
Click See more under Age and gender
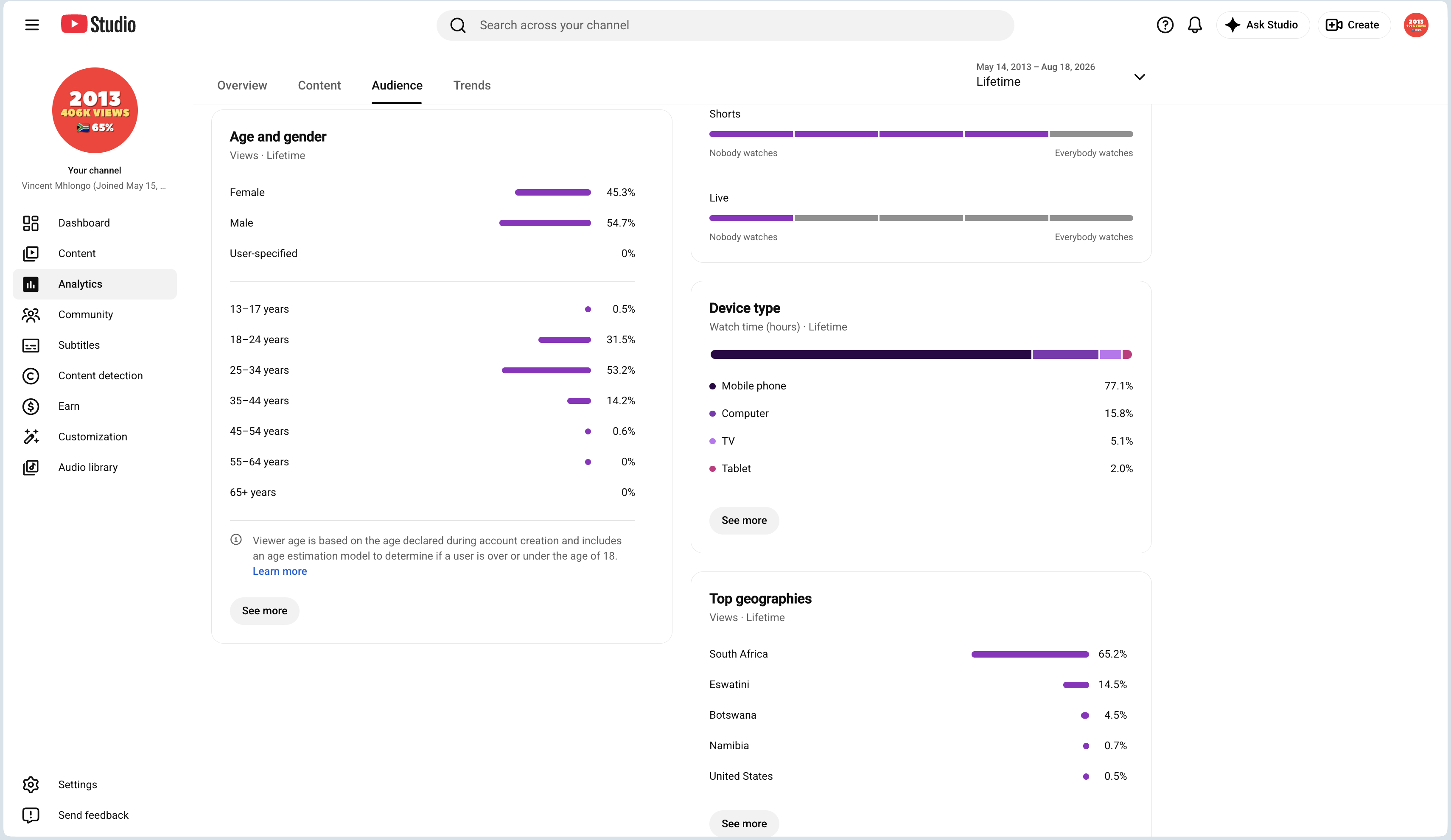(264, 610)
